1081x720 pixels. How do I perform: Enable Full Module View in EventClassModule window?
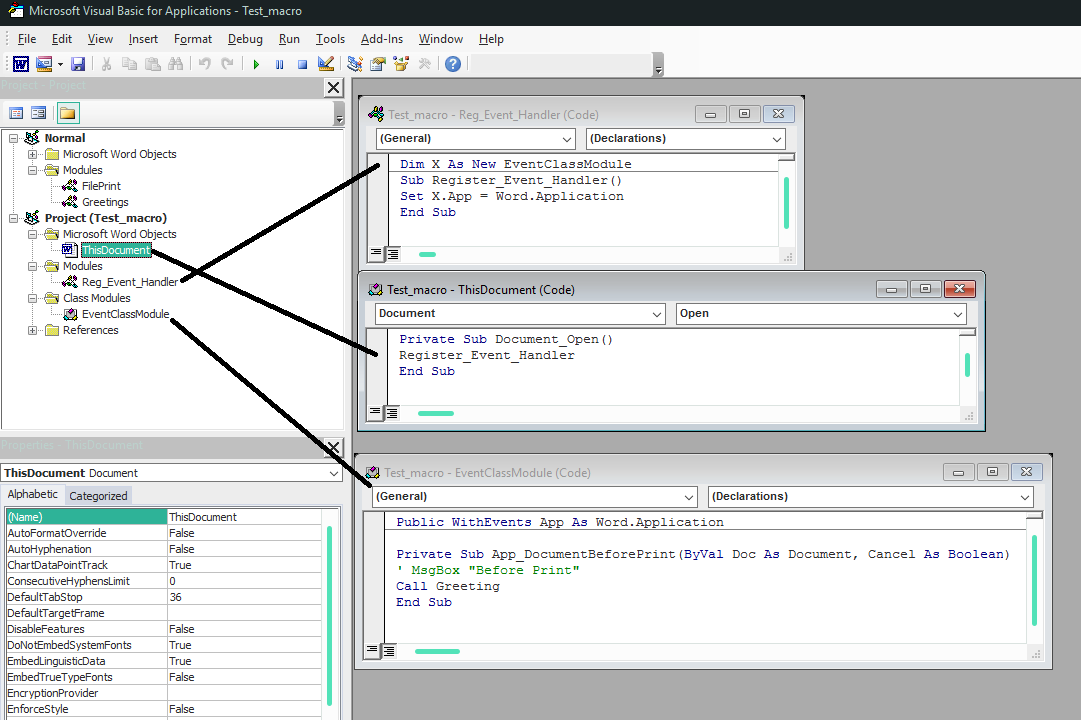389,651
